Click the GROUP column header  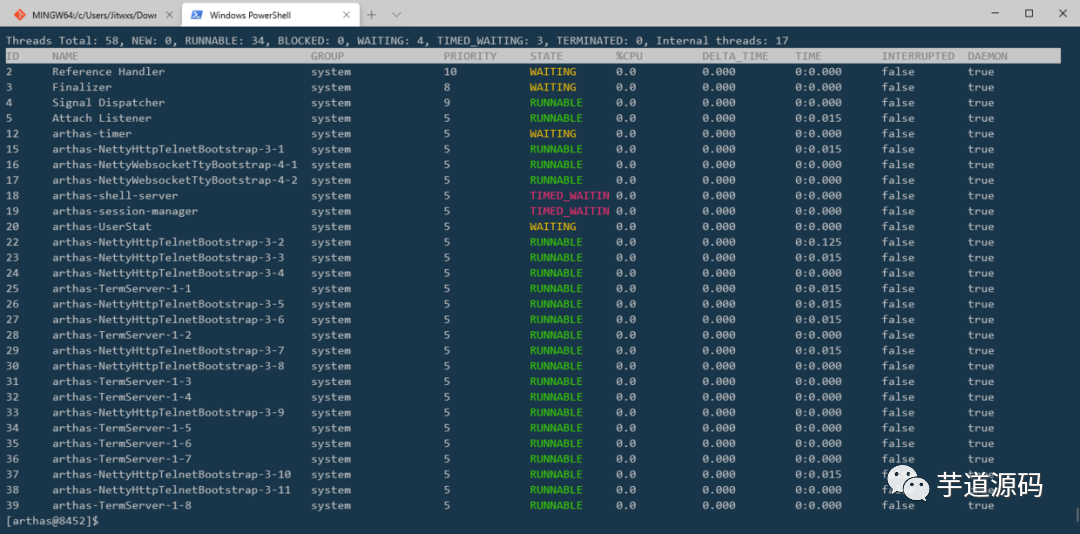pos(326,56)
